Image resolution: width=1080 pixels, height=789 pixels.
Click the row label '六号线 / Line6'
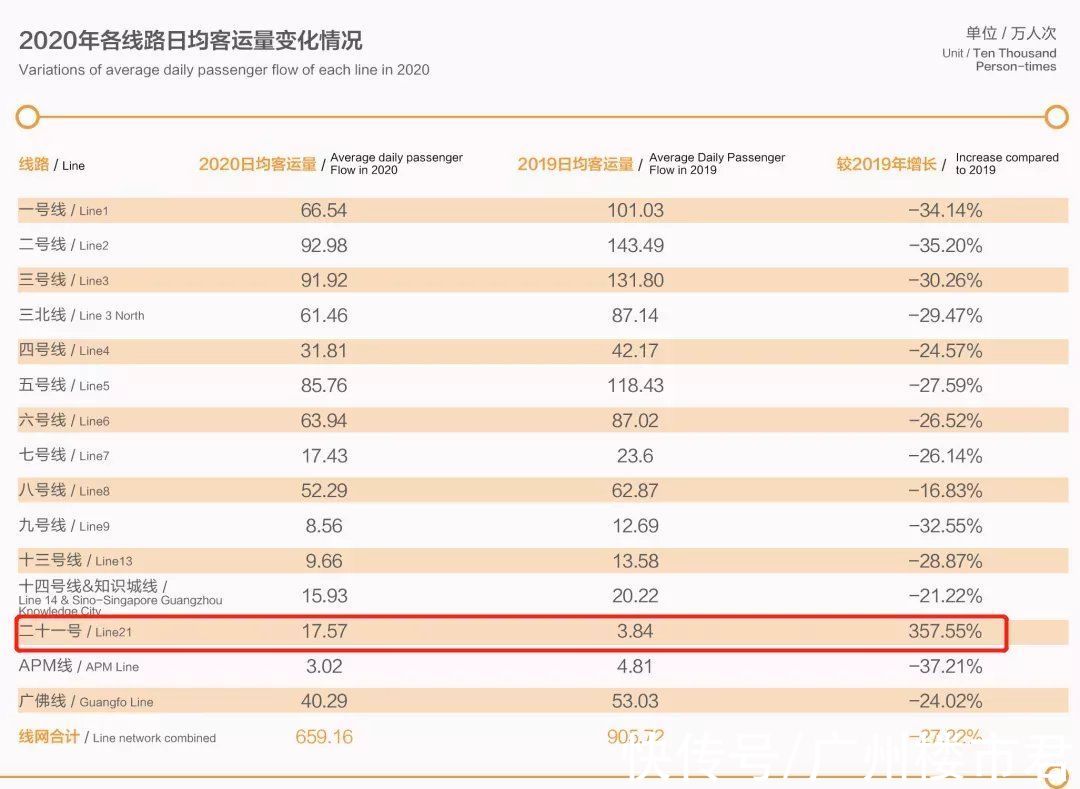63,420
